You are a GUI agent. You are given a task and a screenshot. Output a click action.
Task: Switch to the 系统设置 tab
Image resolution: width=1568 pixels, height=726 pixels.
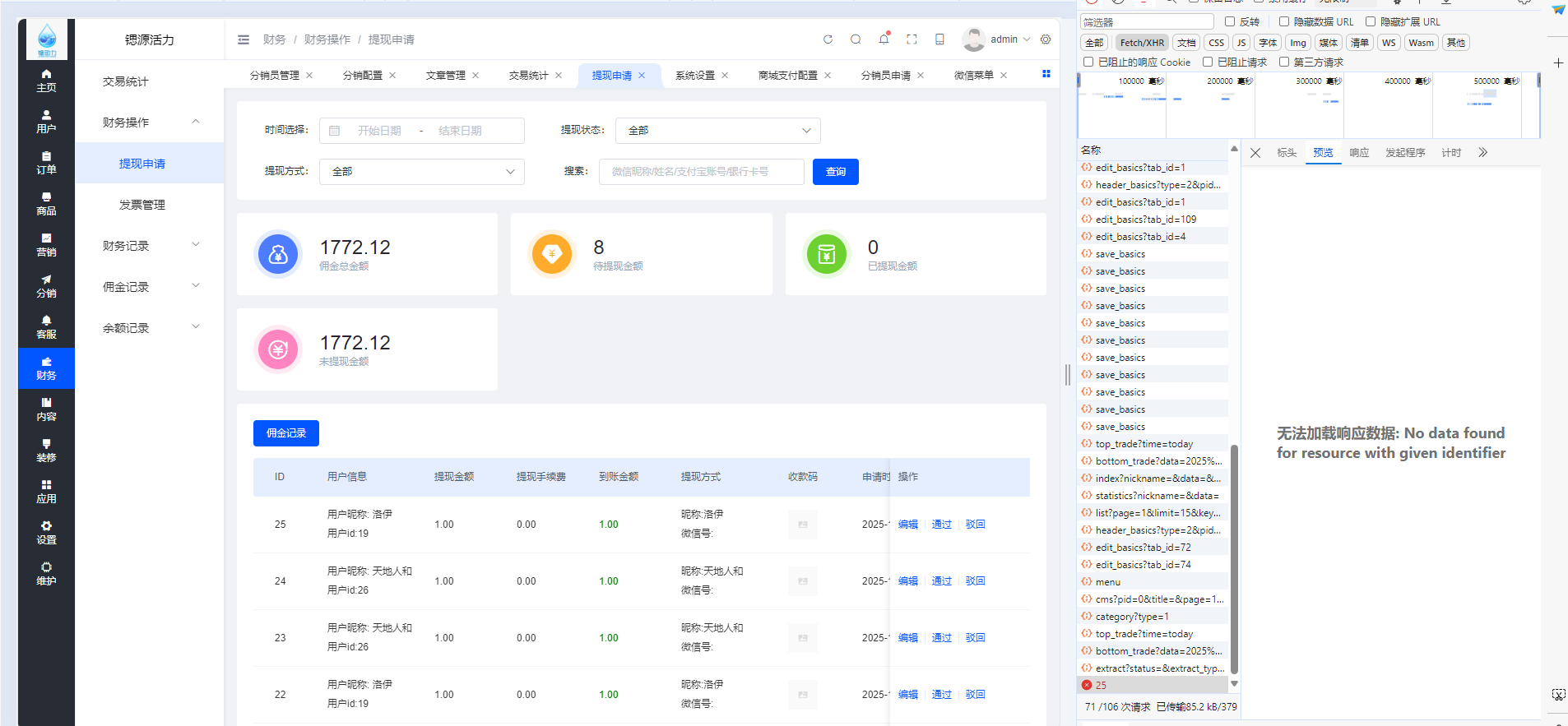coord(695,76)
